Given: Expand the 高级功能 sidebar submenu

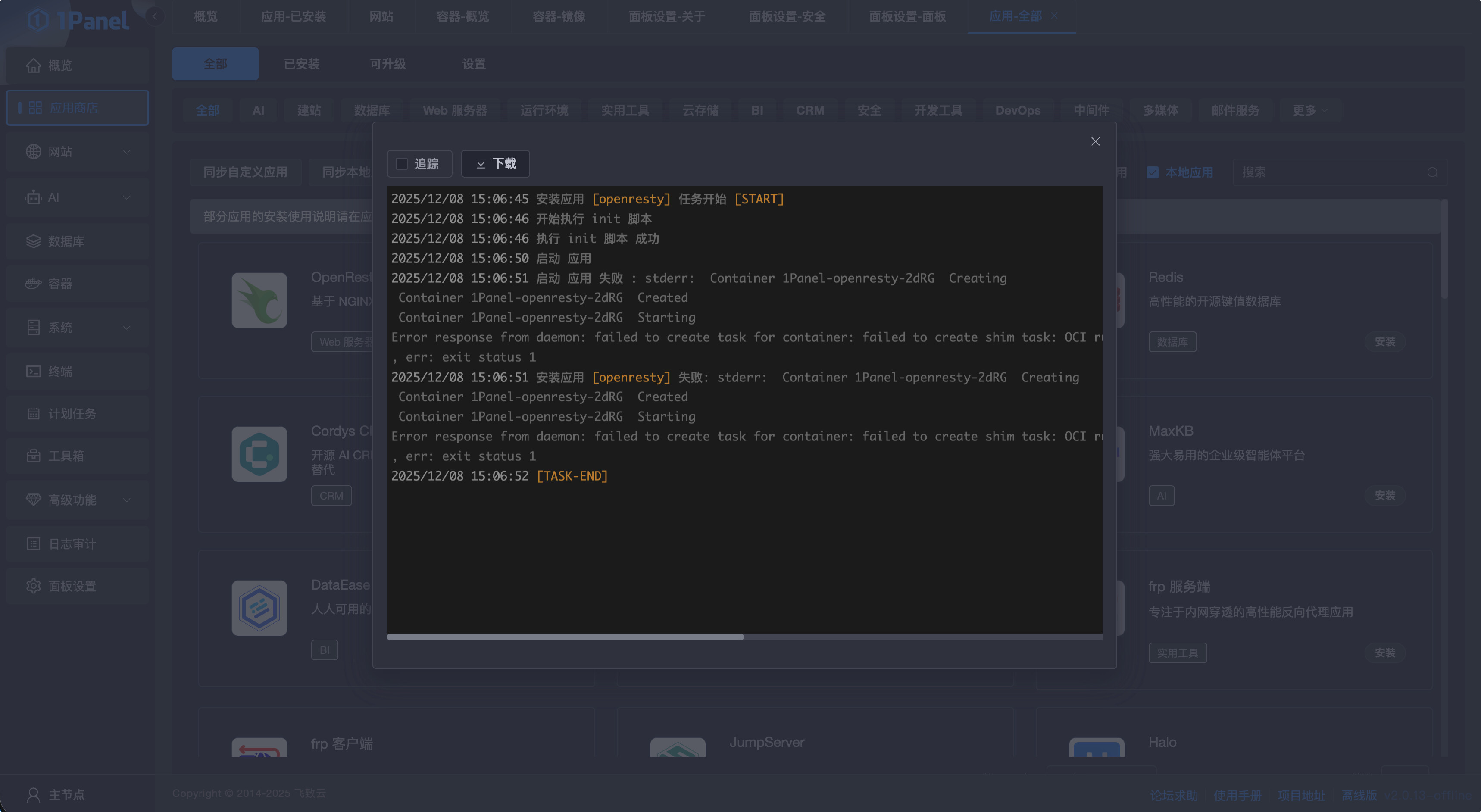Looking at the screenshot, I should point(126,500).
